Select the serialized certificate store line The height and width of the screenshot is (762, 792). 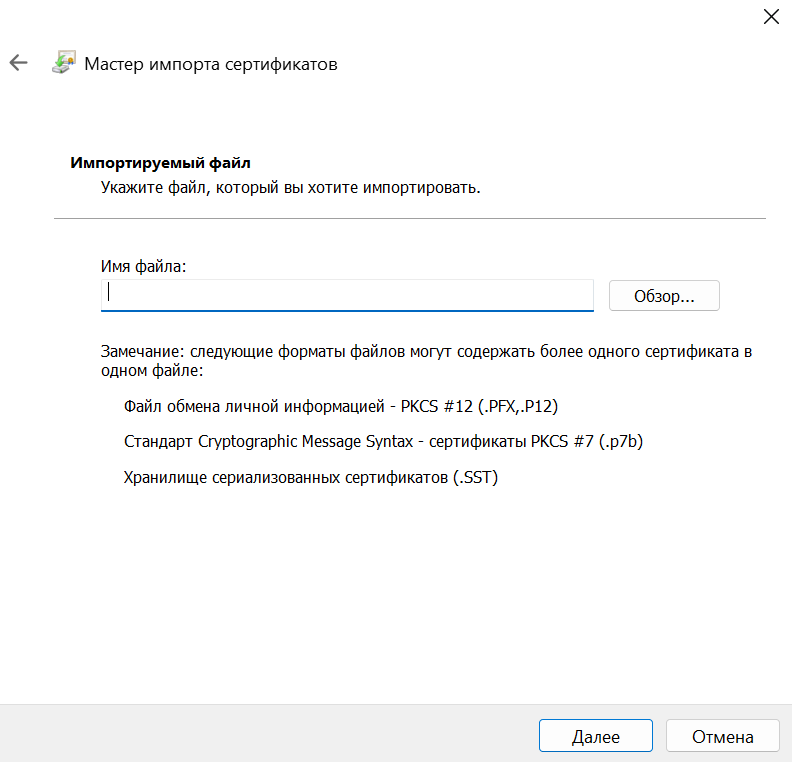pos(310,477)
